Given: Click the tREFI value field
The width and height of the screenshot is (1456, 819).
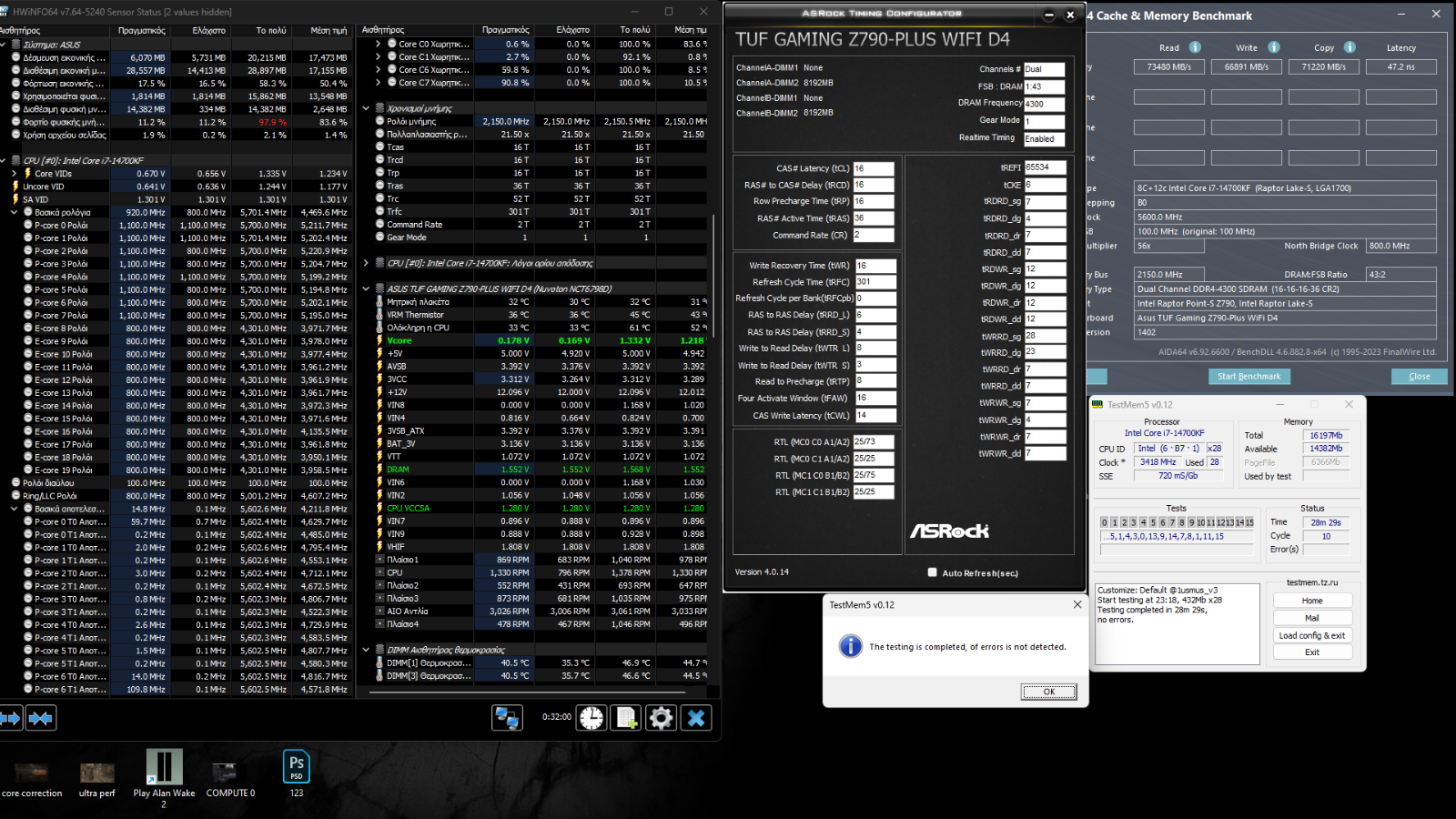Looking at the screenshot, I should coord(1045,167).
